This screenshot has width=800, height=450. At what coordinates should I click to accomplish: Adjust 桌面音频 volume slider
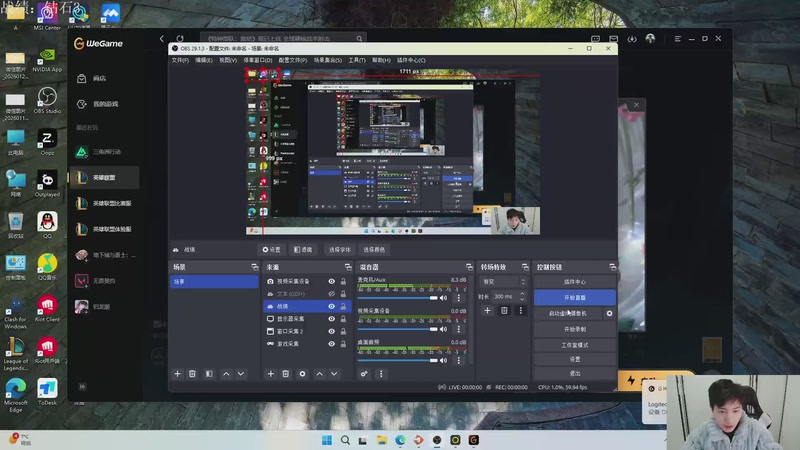[397, 360]
